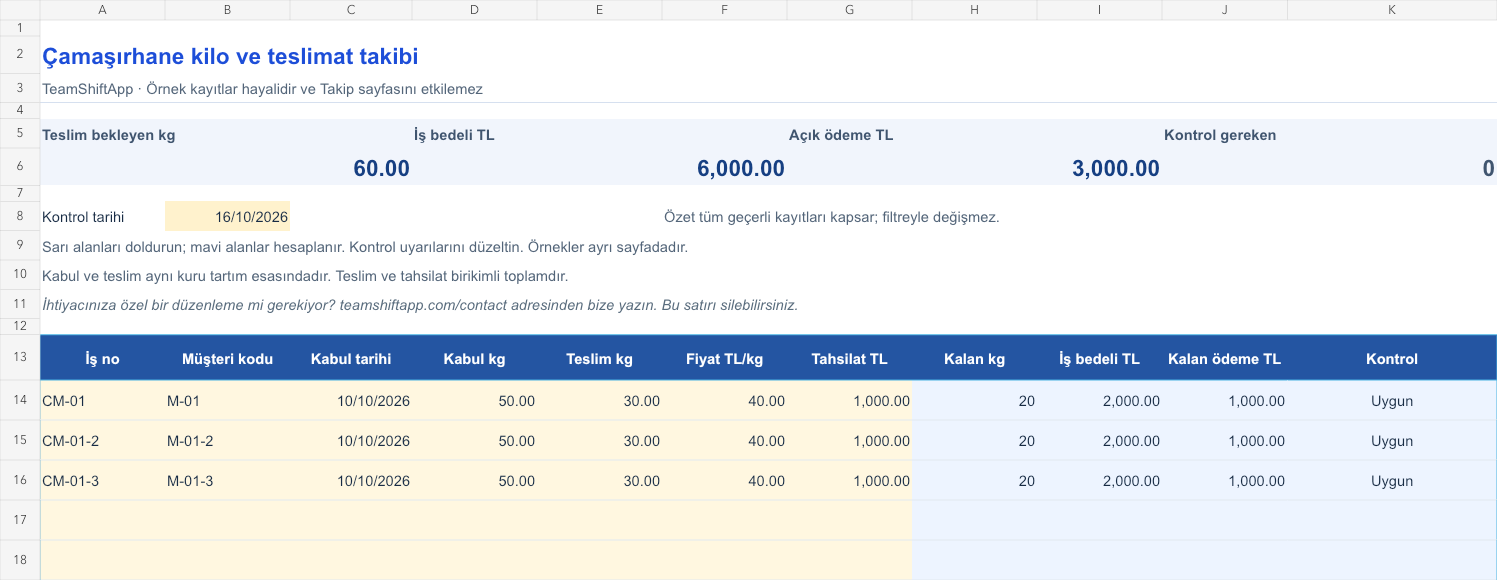Select Fiyat 40.00 in row CM-01-3

(724, 481)
